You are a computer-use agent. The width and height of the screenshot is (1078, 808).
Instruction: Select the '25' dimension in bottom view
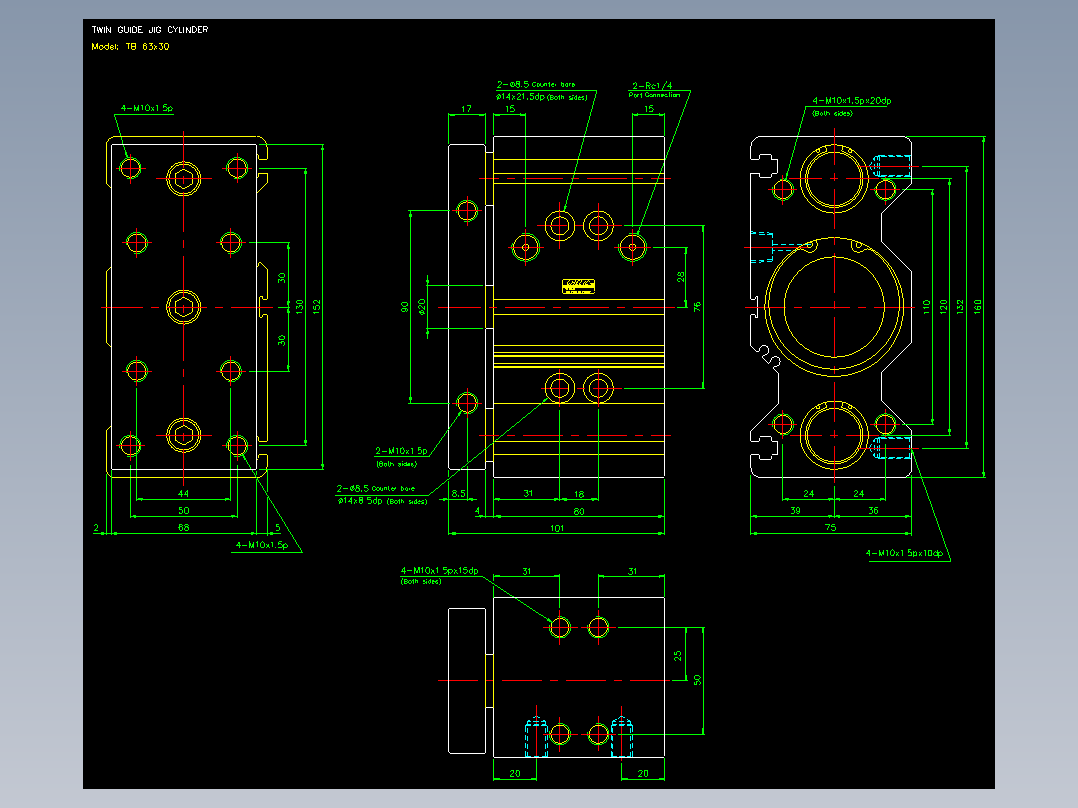pos(678,656)
